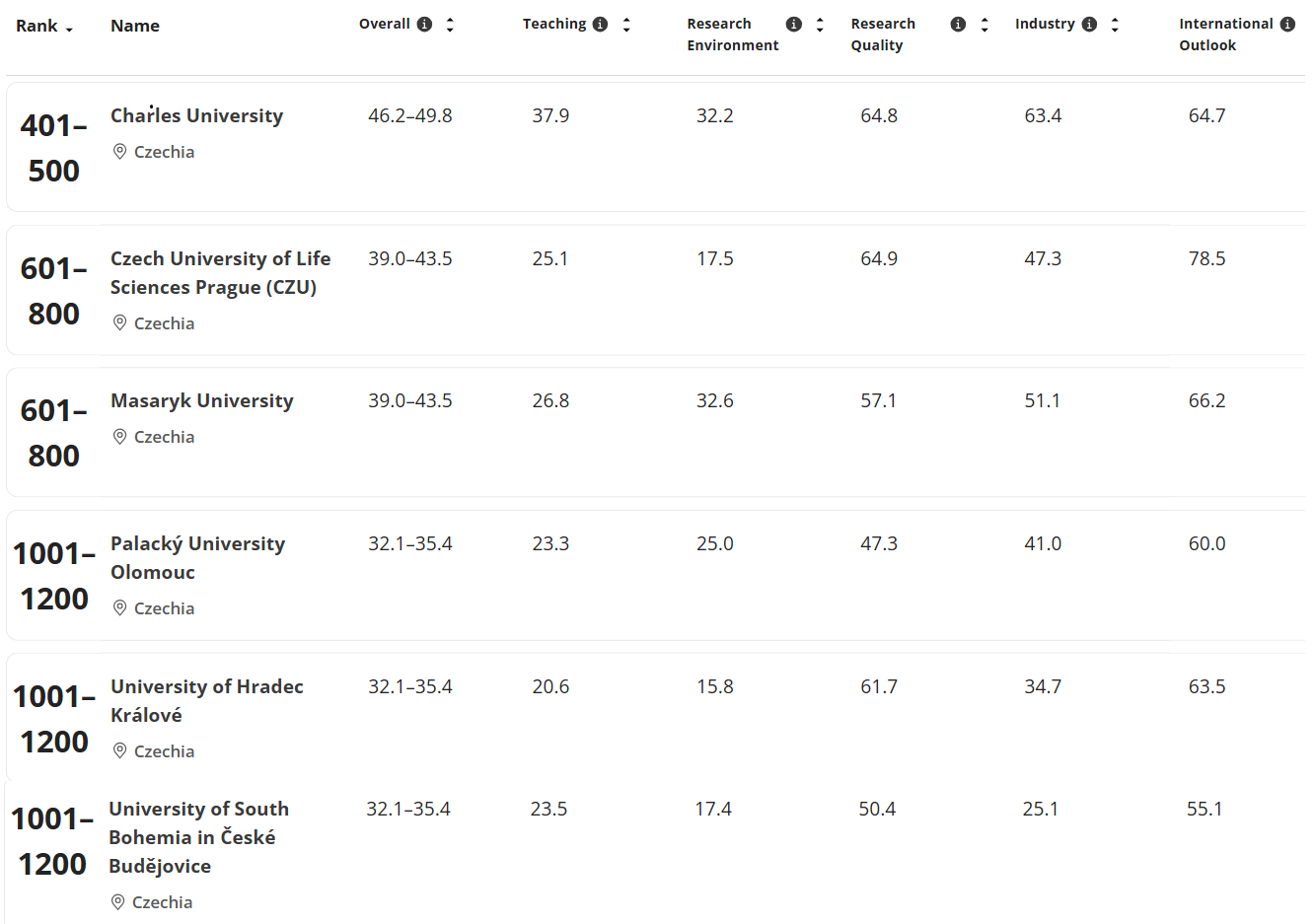This screenshot has height=924, width=1315.
Task: Click the location pin under Masaryk University
Action: 118,436
